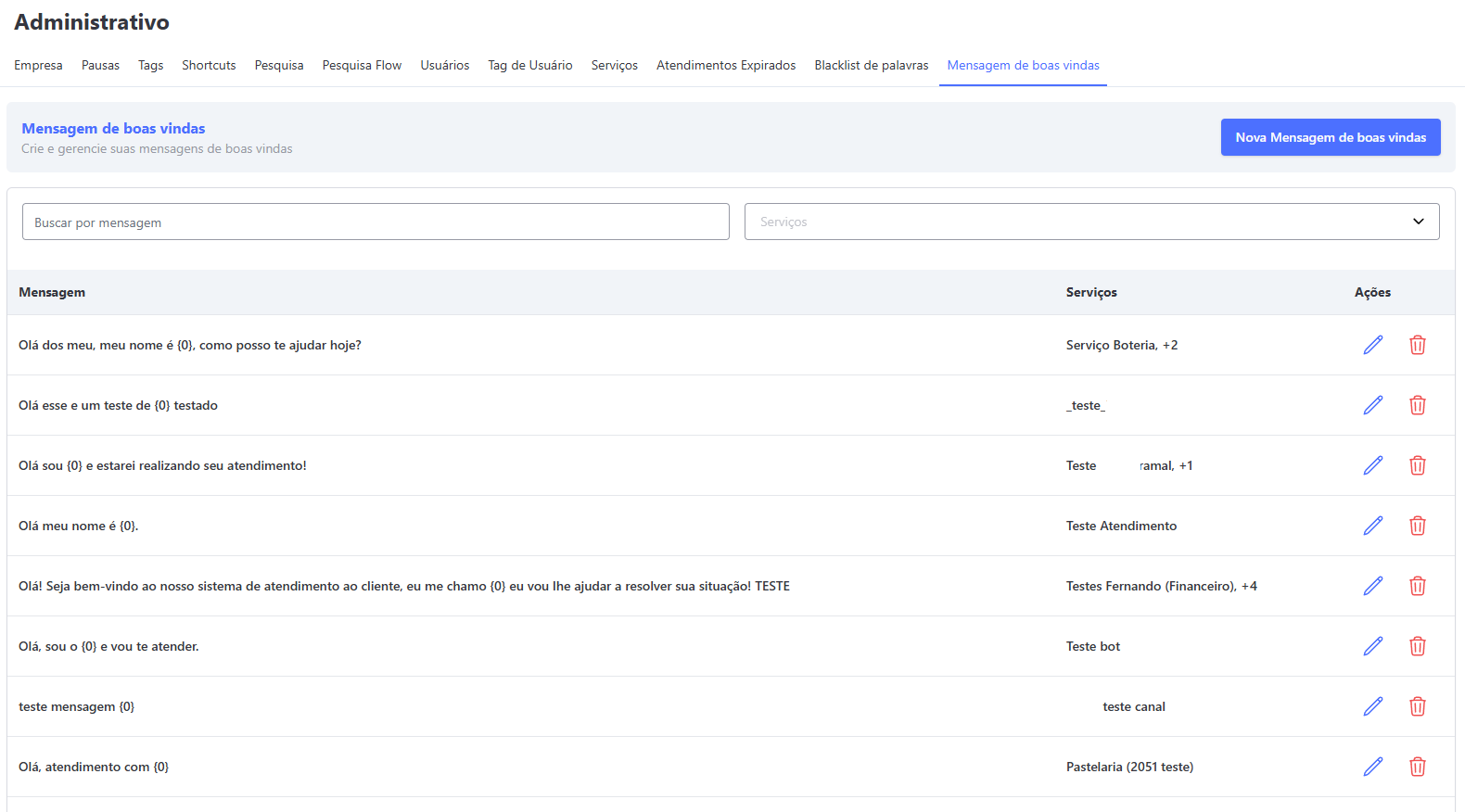Click the Serviços column header
This screenshot has height=812, width=1465.
pyautogui.click(x=1091, y=292)
